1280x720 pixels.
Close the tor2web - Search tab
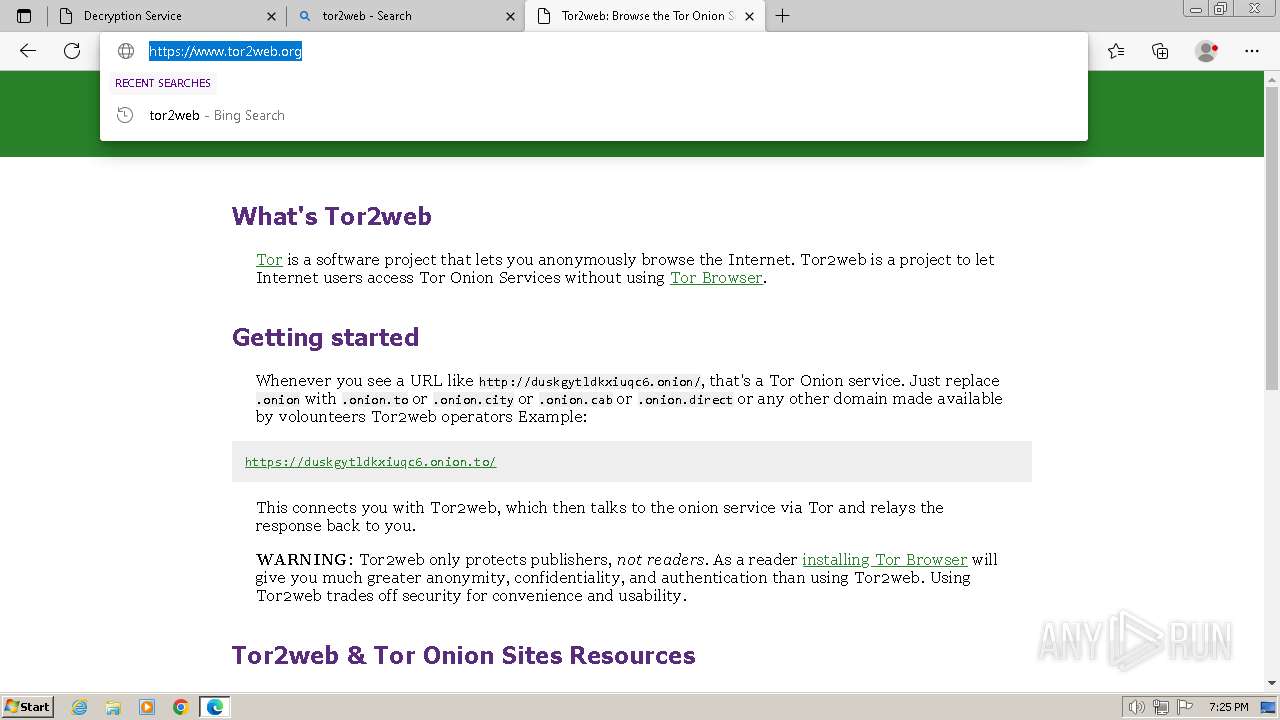pyautogui.click(x=510, y=16)
